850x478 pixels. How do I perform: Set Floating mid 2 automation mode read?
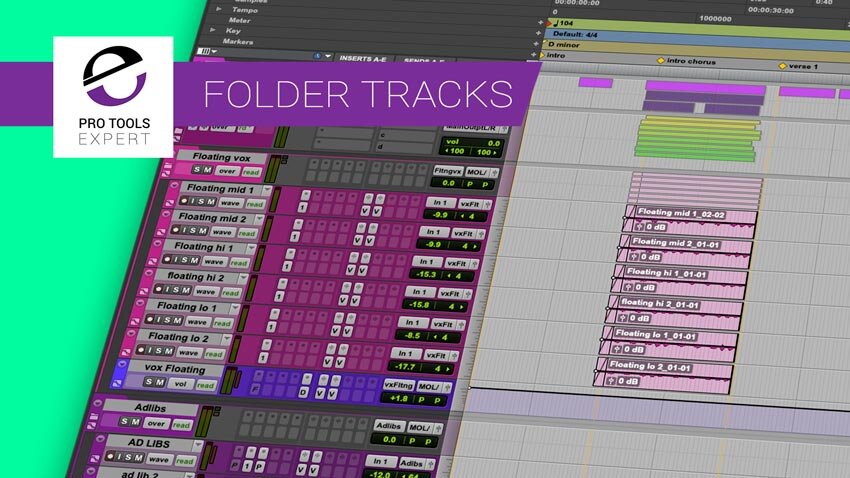(247, 233)
